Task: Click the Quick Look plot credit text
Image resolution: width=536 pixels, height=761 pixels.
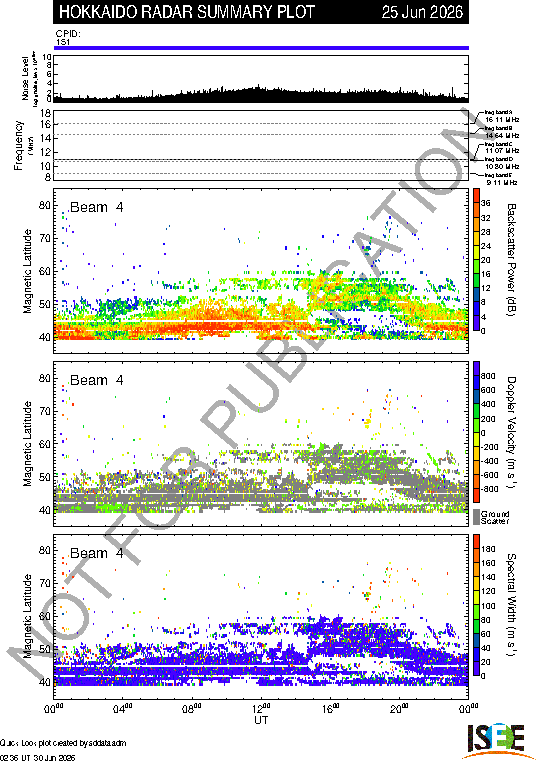Action: (x=64, y=743)
